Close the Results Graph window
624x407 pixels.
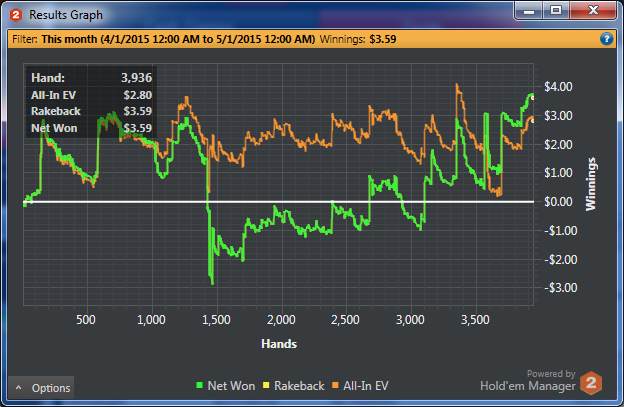(593, 11)
